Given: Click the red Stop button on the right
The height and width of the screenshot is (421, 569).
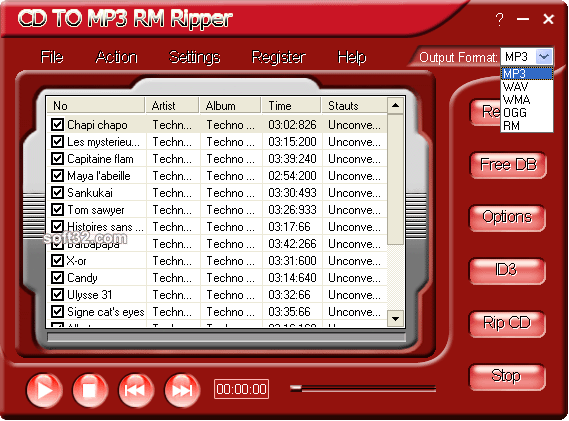Looking at the screenshot, I should (507, 376).
